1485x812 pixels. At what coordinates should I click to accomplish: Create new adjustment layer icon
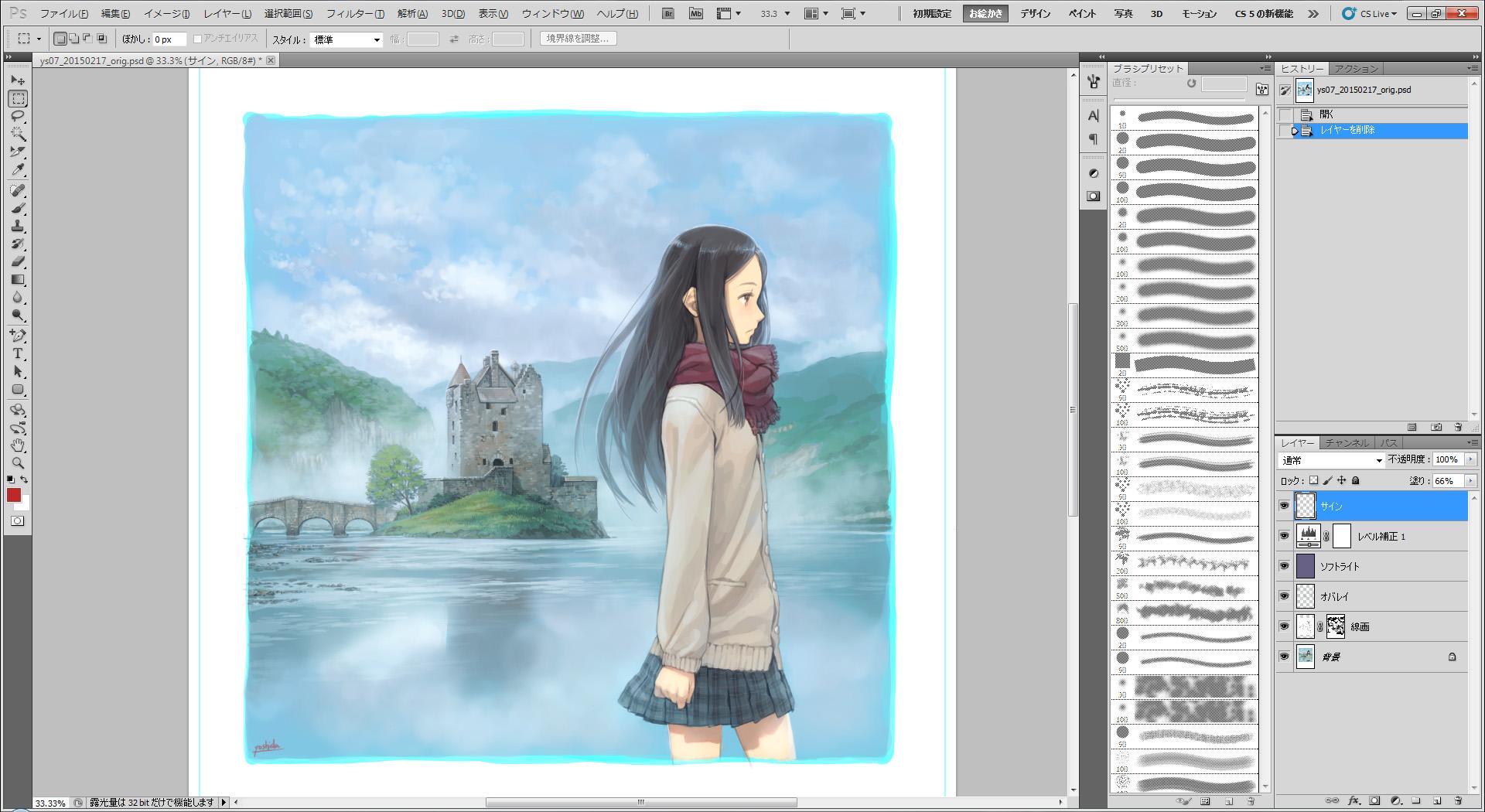[x=1396, y=800]
